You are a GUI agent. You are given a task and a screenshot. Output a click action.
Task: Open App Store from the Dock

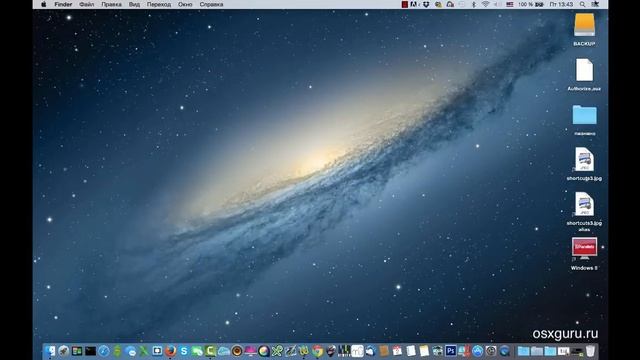tap(477, 351)
